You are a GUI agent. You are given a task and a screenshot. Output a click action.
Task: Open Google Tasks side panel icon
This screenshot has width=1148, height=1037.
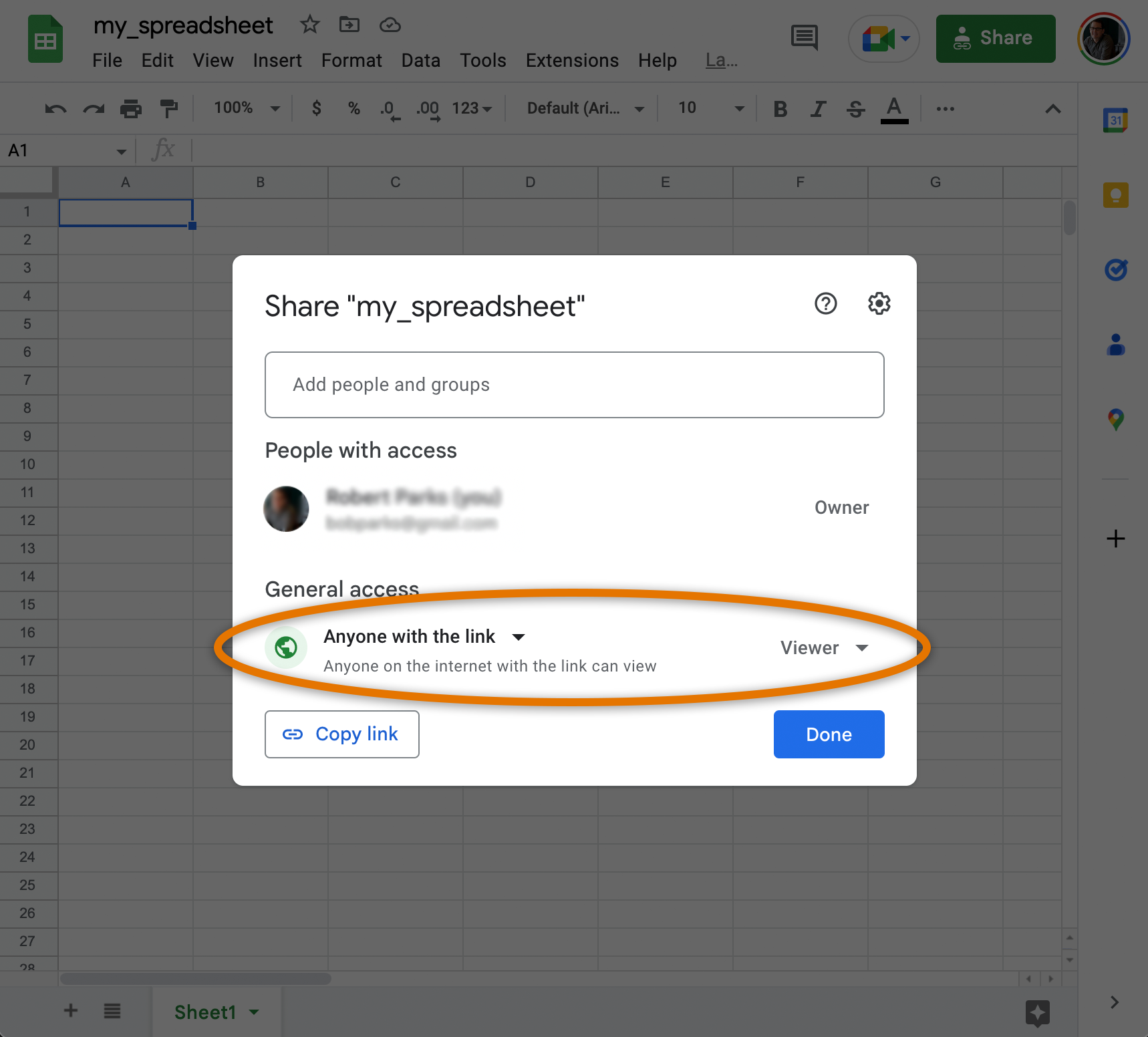pos(1115,269)
